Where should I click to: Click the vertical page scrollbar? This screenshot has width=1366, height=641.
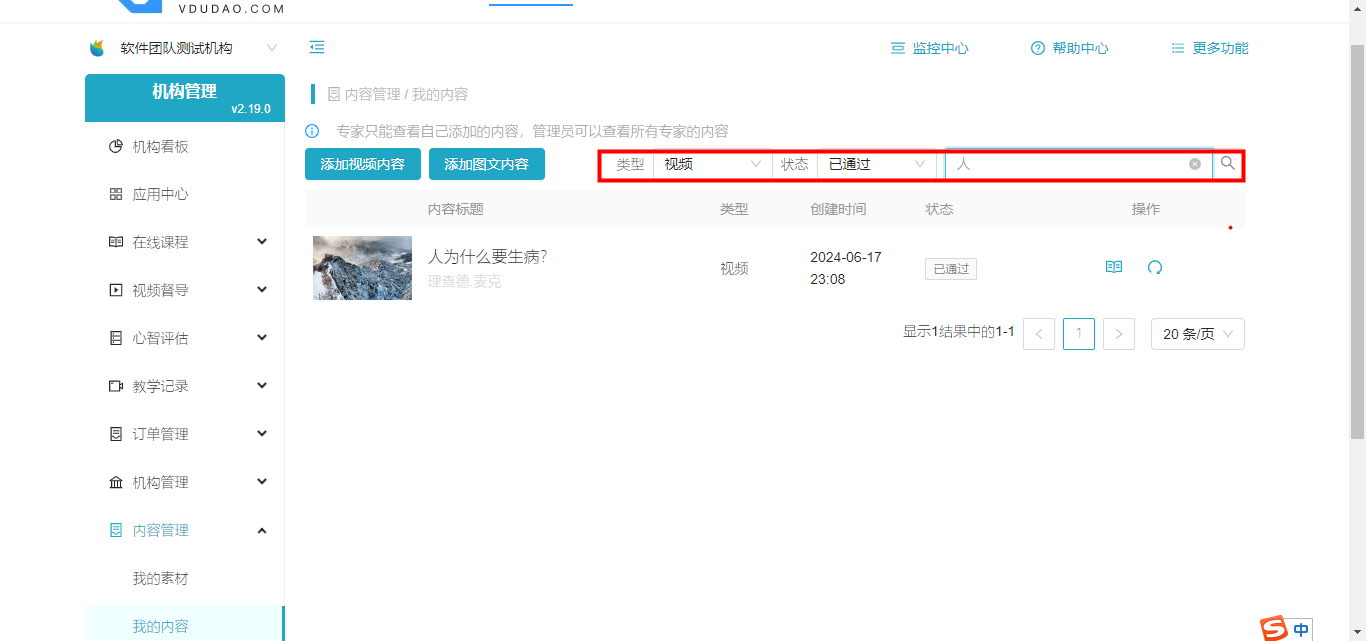(1357, 240)
